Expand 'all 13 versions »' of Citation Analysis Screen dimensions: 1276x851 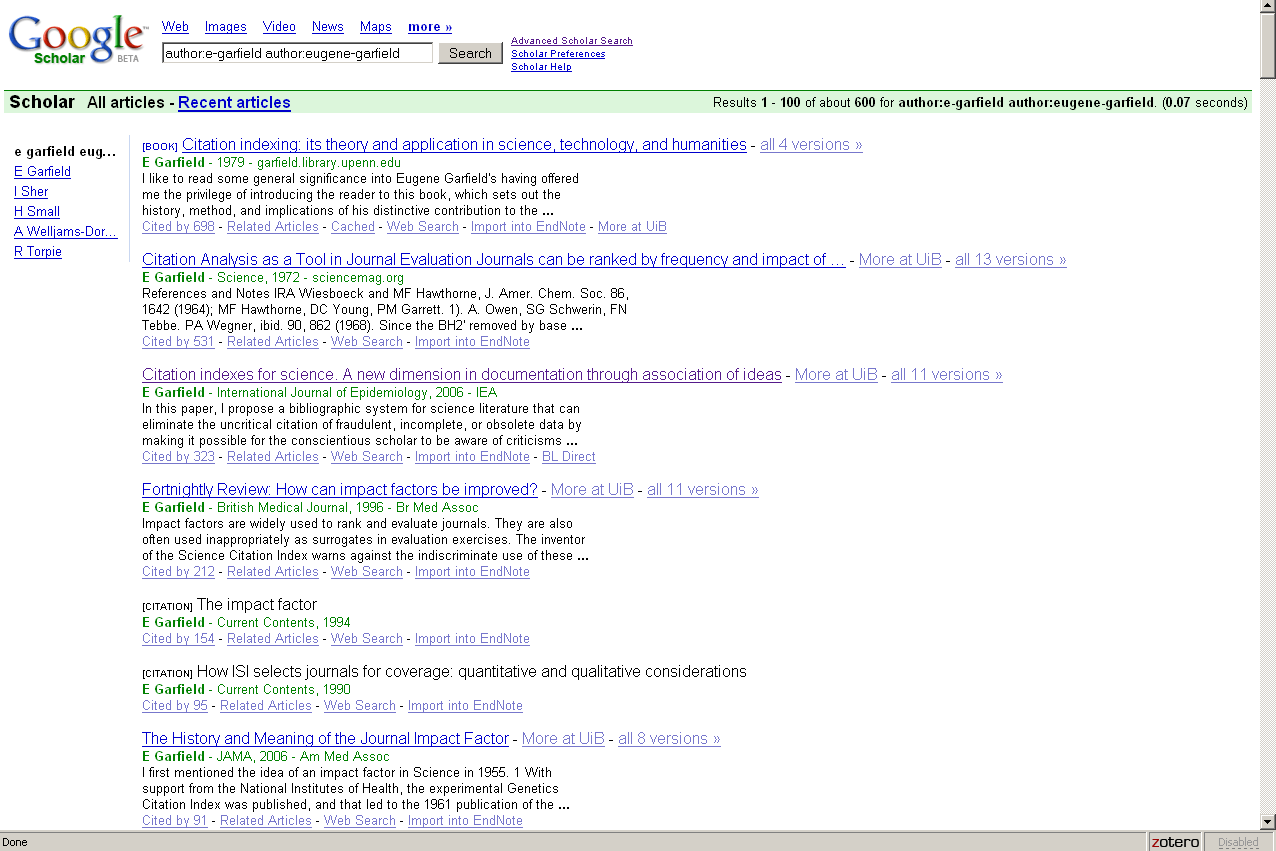(x=1010, y=260)
